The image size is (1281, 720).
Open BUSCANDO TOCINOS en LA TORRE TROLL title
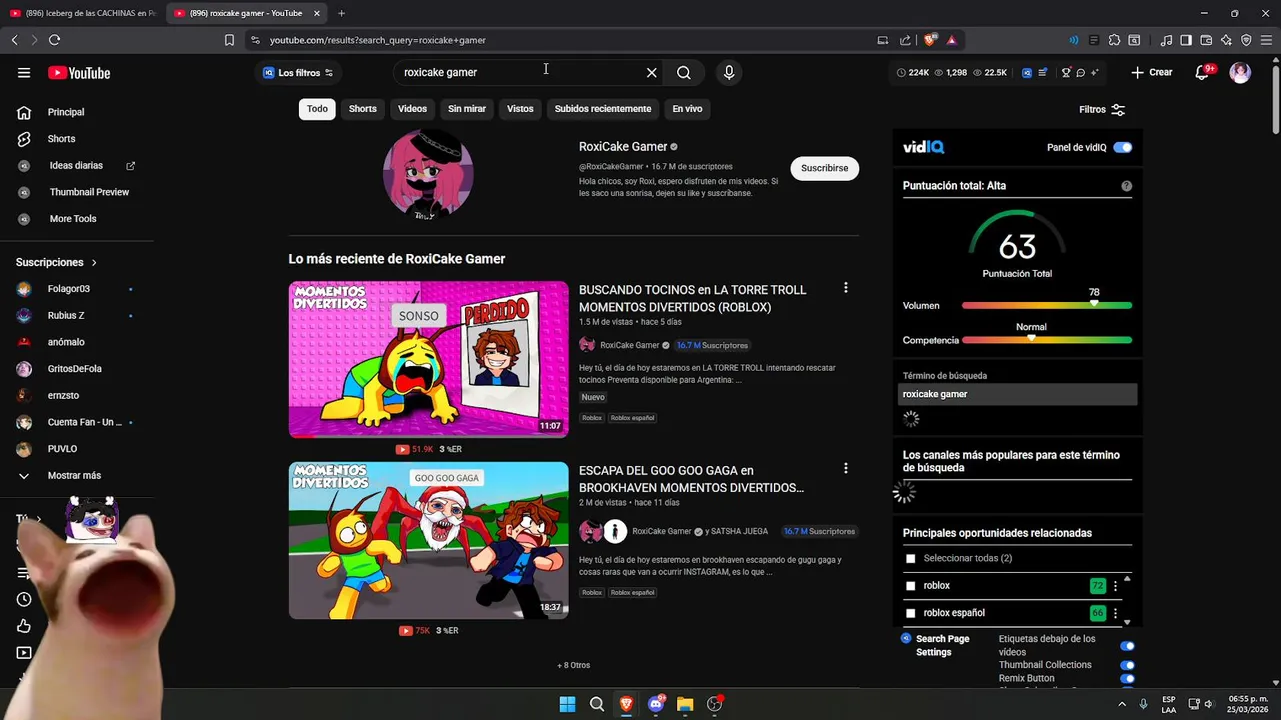point(692,298)
